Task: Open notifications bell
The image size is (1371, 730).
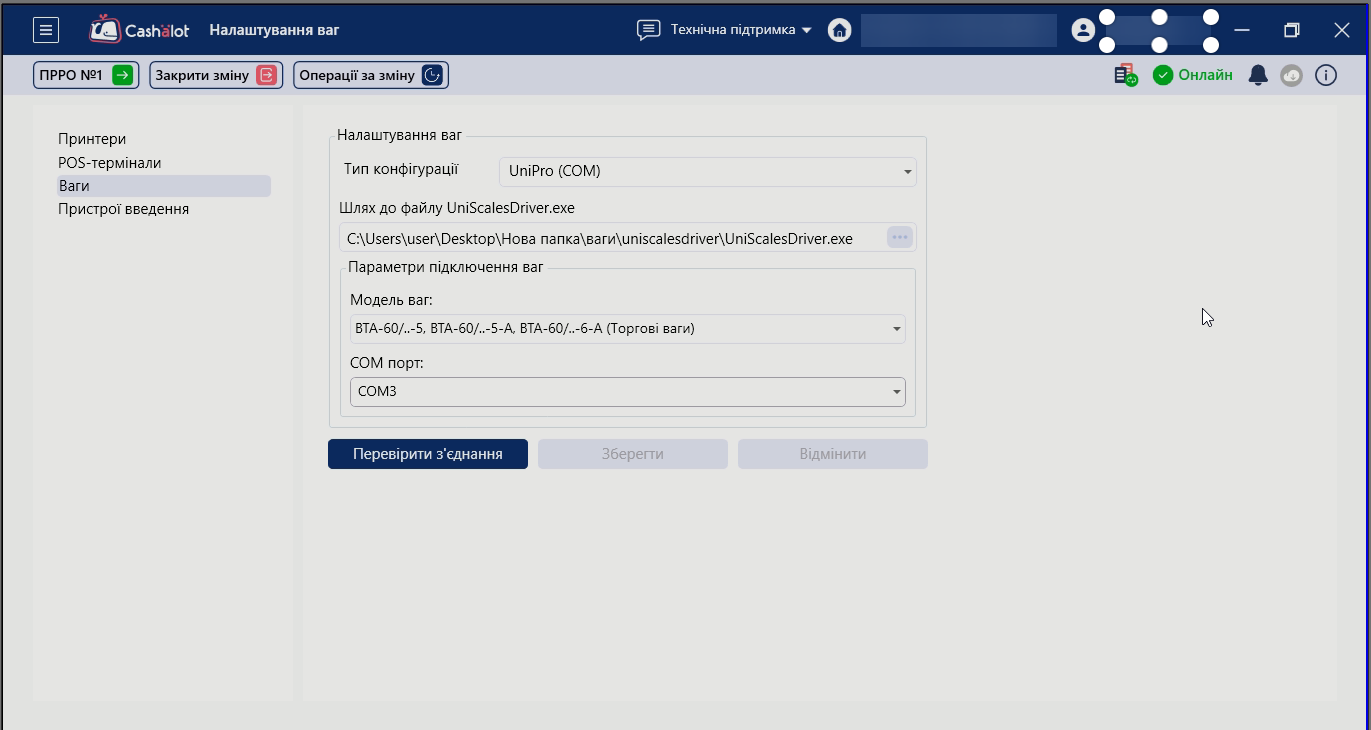Action: (x=1259, y=75)
